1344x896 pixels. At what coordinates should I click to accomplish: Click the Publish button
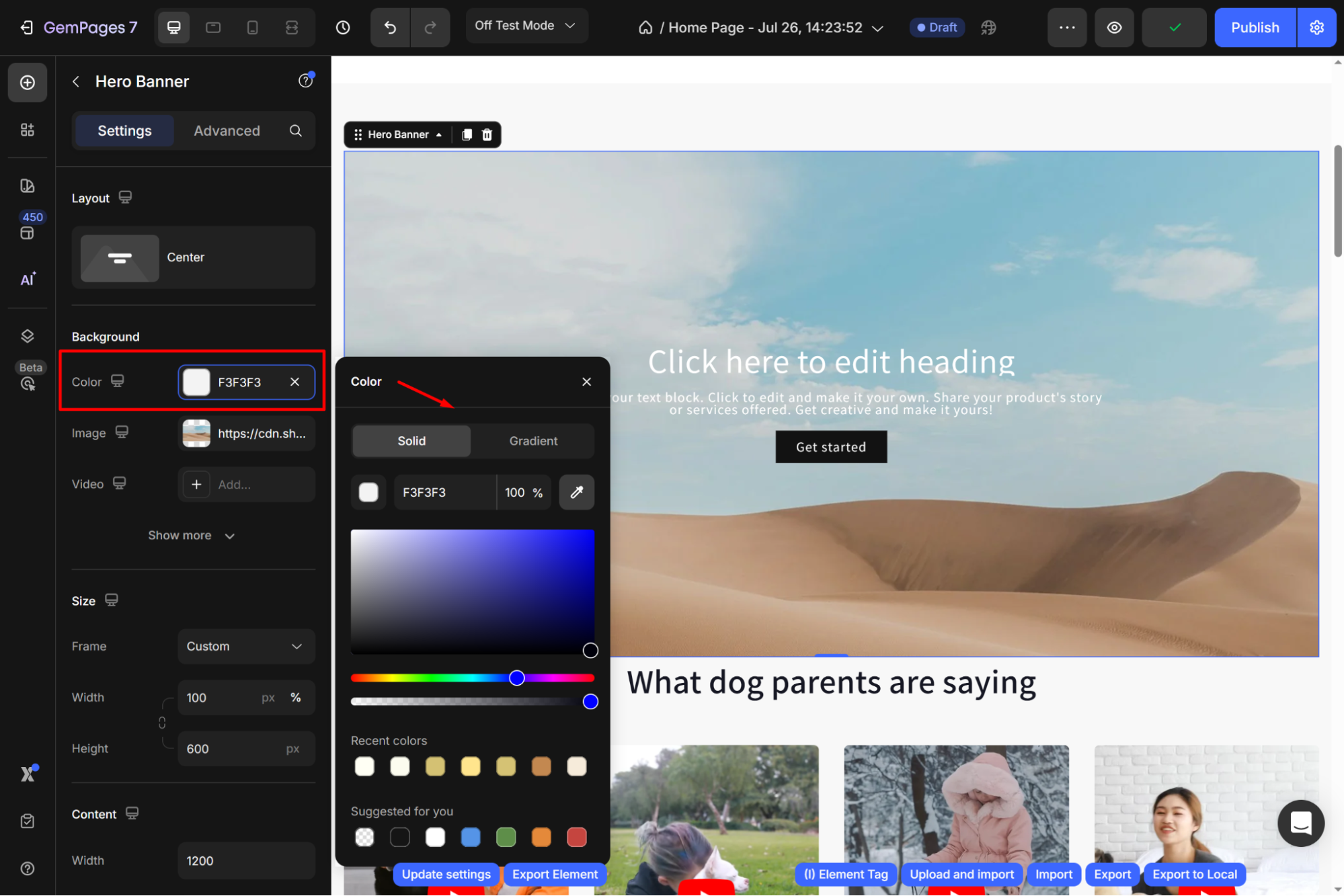[x=1255, y=28]
